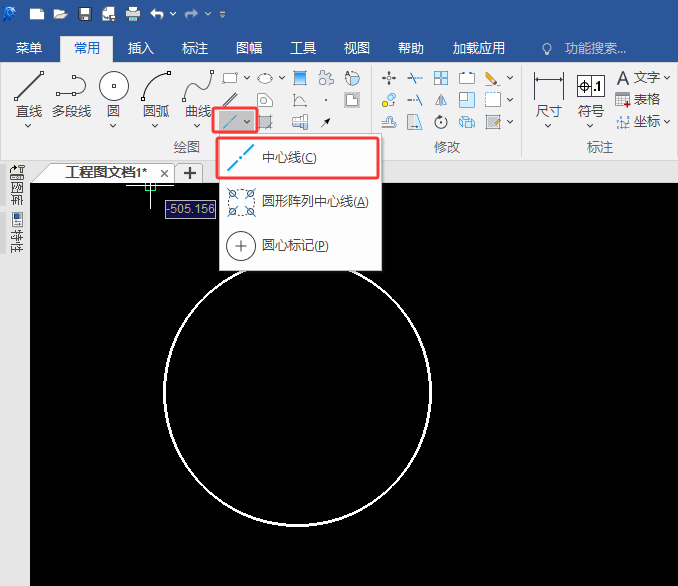
Task: Click the print icon in title bar
Action: tap(133, 14)
